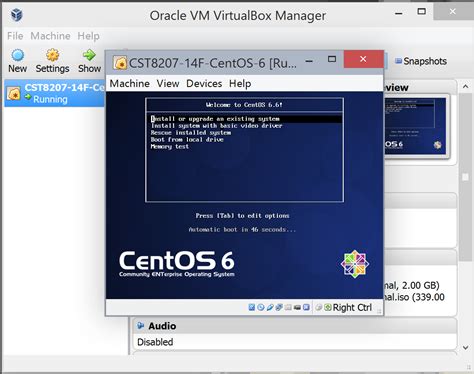This screenshot has height=374, width=474.
Task: Select 'Boot from local drive' option
Action: pos(187,140)
